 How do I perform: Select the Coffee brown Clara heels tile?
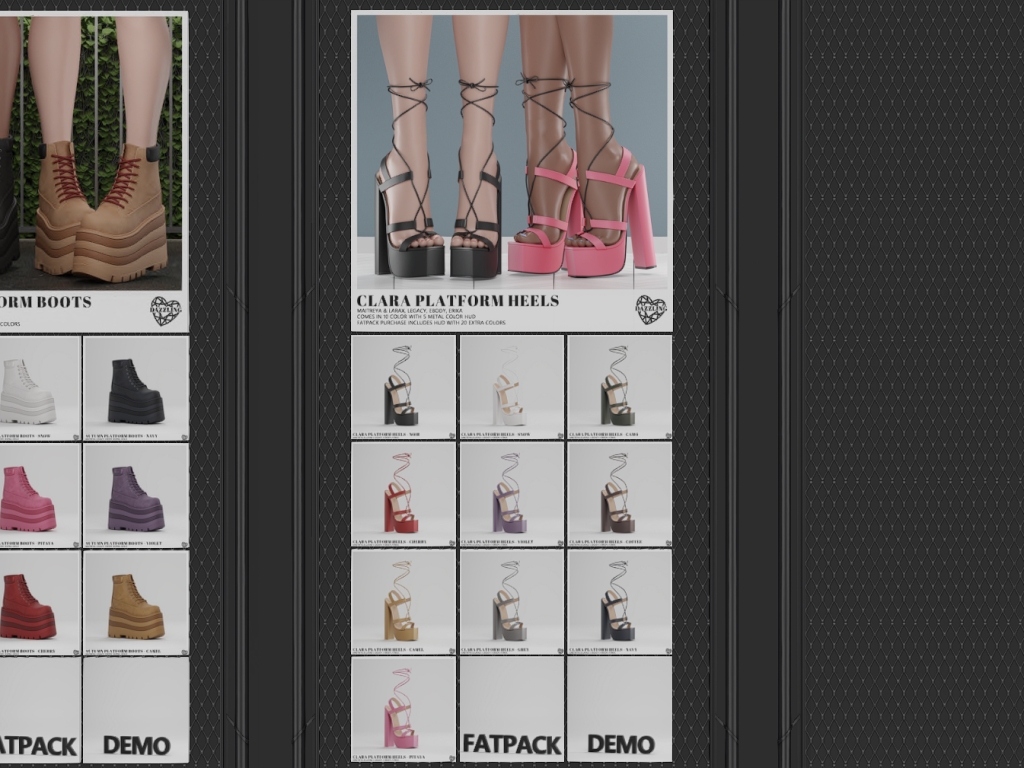(619, 494)
